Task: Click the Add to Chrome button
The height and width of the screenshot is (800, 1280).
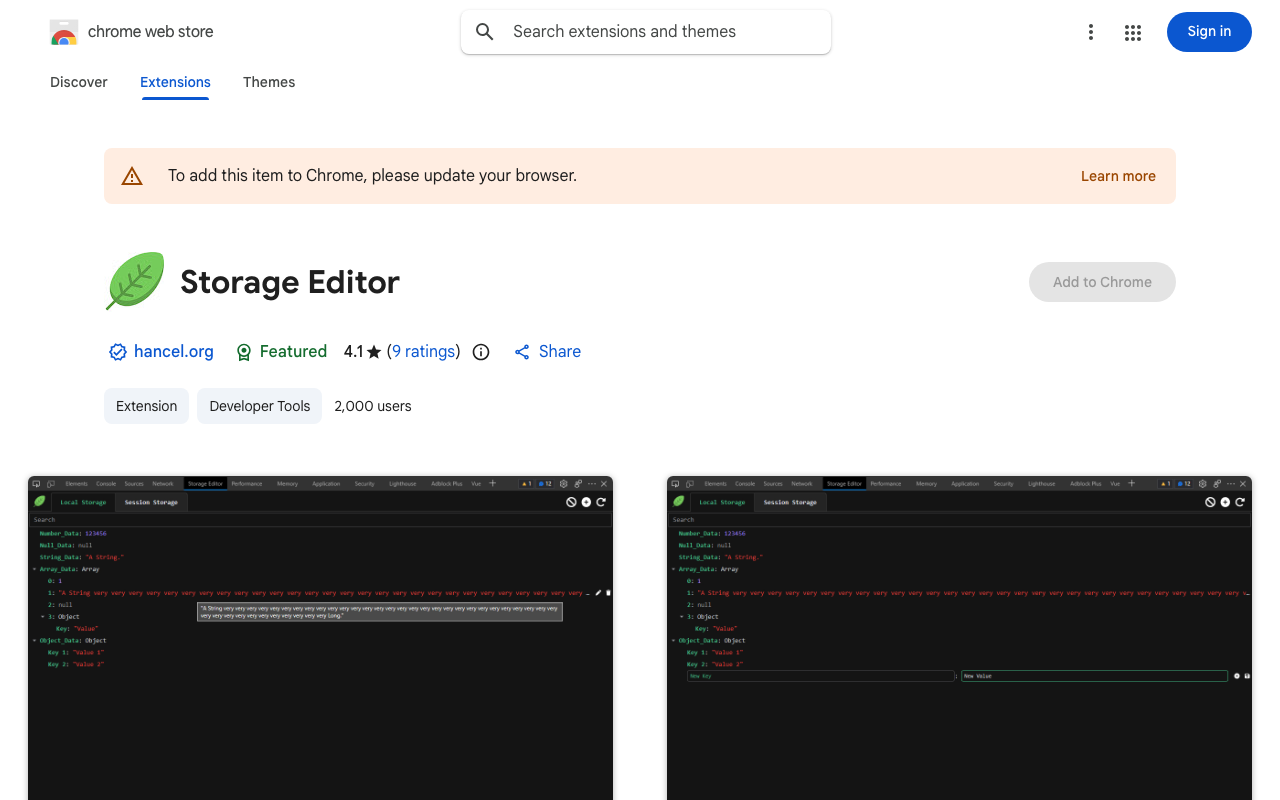Action: pos(1102,282)
